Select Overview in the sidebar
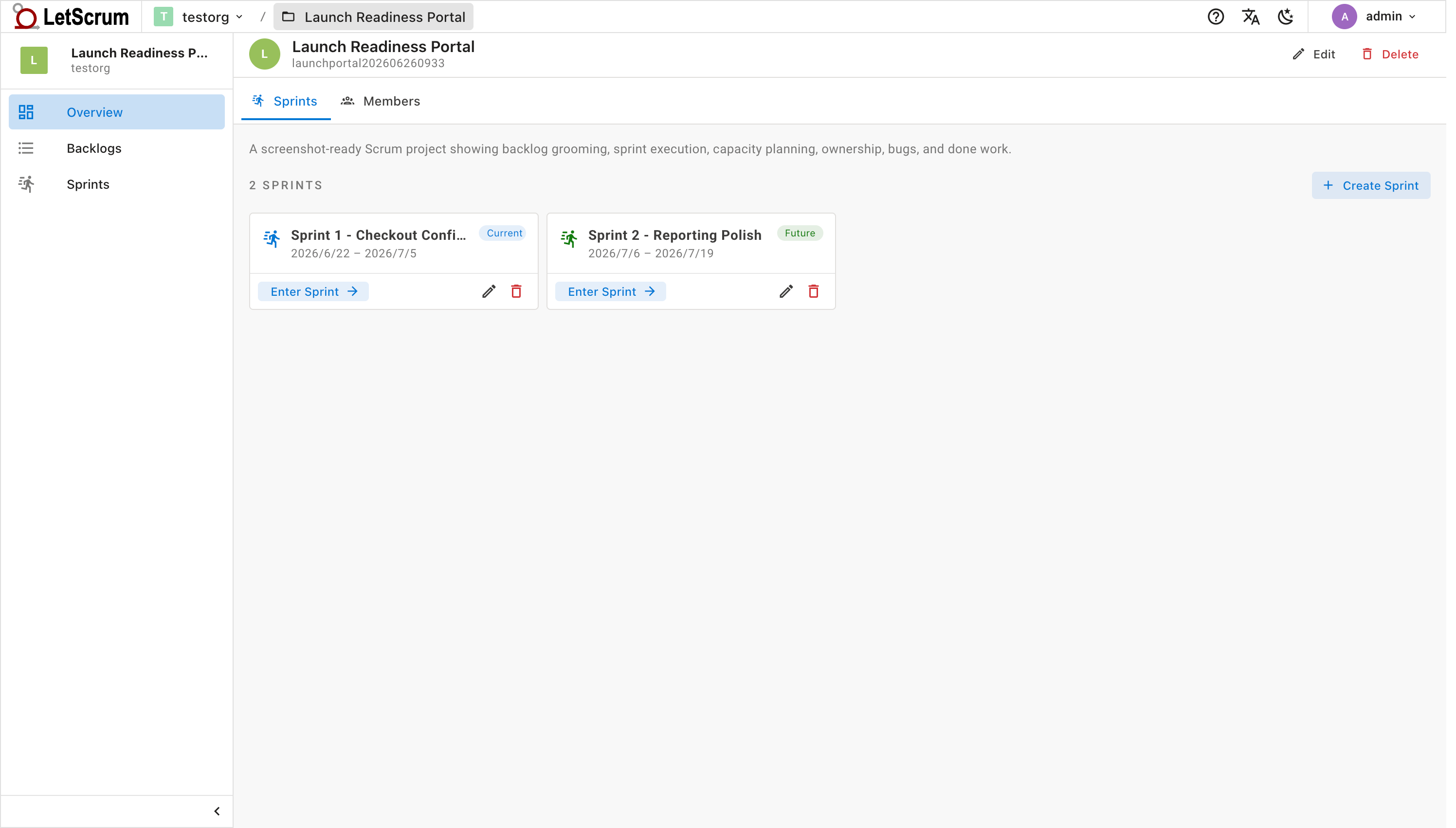Screen dimensions: 1456x828 [x=117, y=112]
